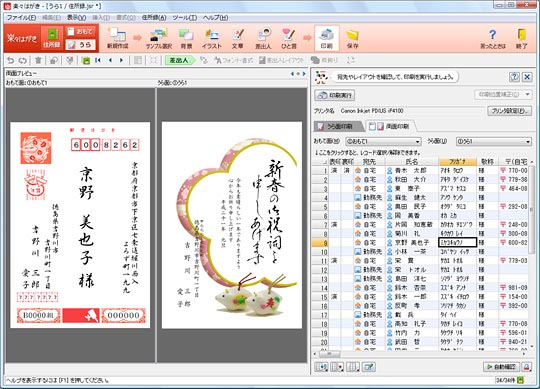Jump to first record arrow
Image resolution: width=540 pixels, height=389 pixels.
click(98, 61)
